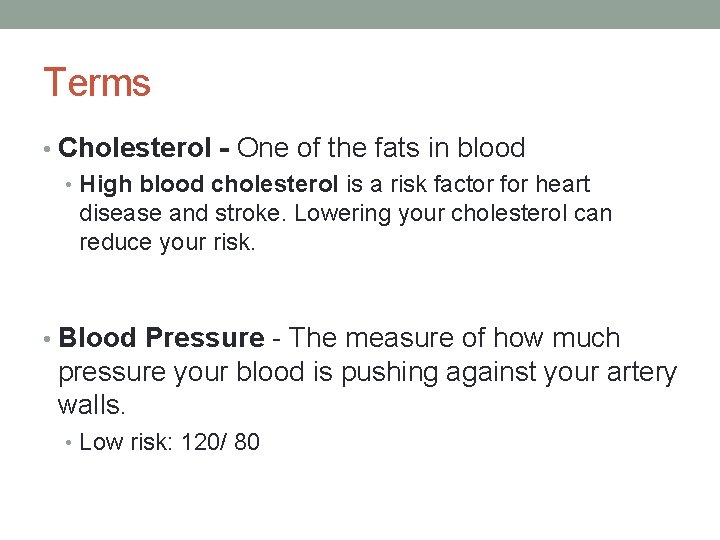Click the word "walls."
The width and height of the screenshot is (720, 540).
coord(92,406)
